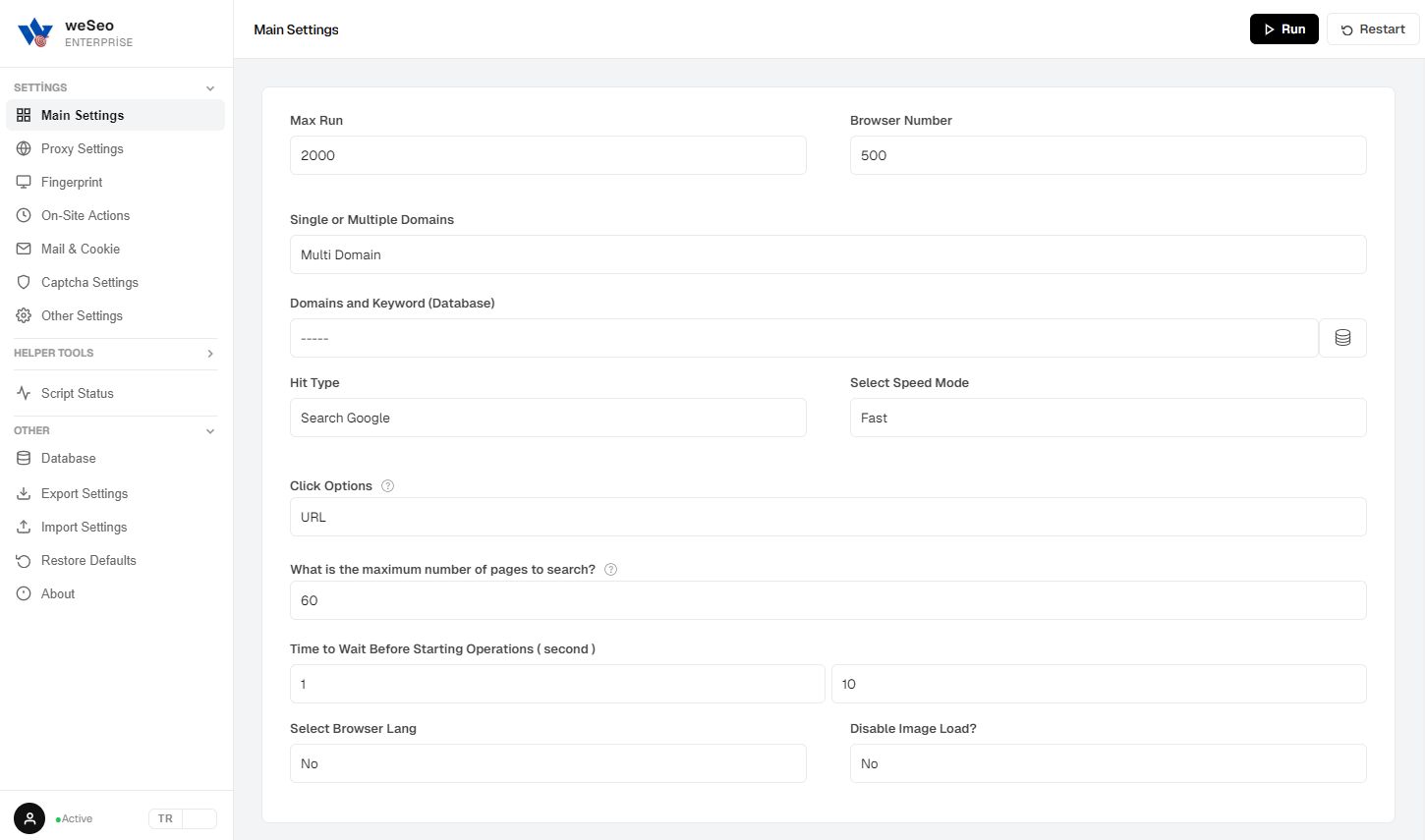Click the Click Options help question icon
Screen dimensions: 1425x840
click(387, 486)
